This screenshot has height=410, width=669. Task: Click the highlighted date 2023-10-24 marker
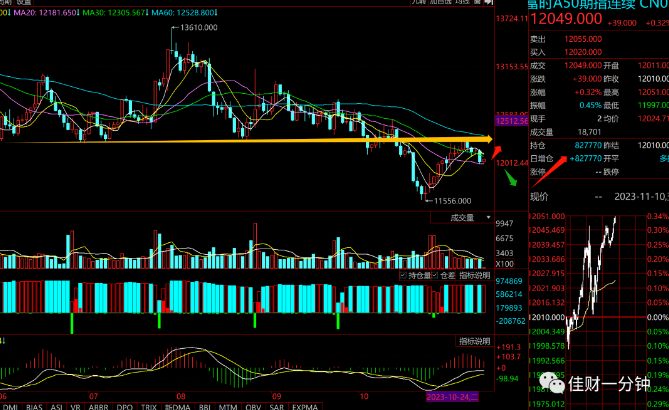[452, 397]
